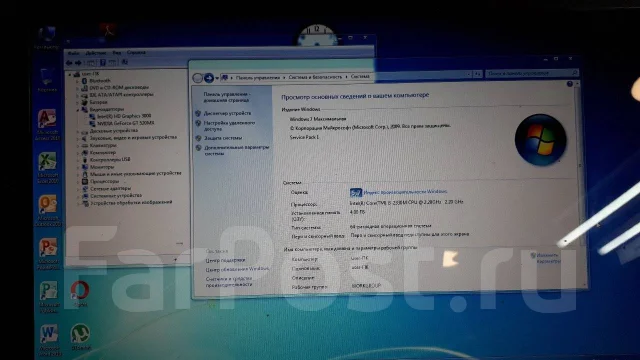Image resolution: width=640 pixels, height=360 pixels.
Task: Open the Microsoft Word desktop shortcut
Action: pos(49,340)
